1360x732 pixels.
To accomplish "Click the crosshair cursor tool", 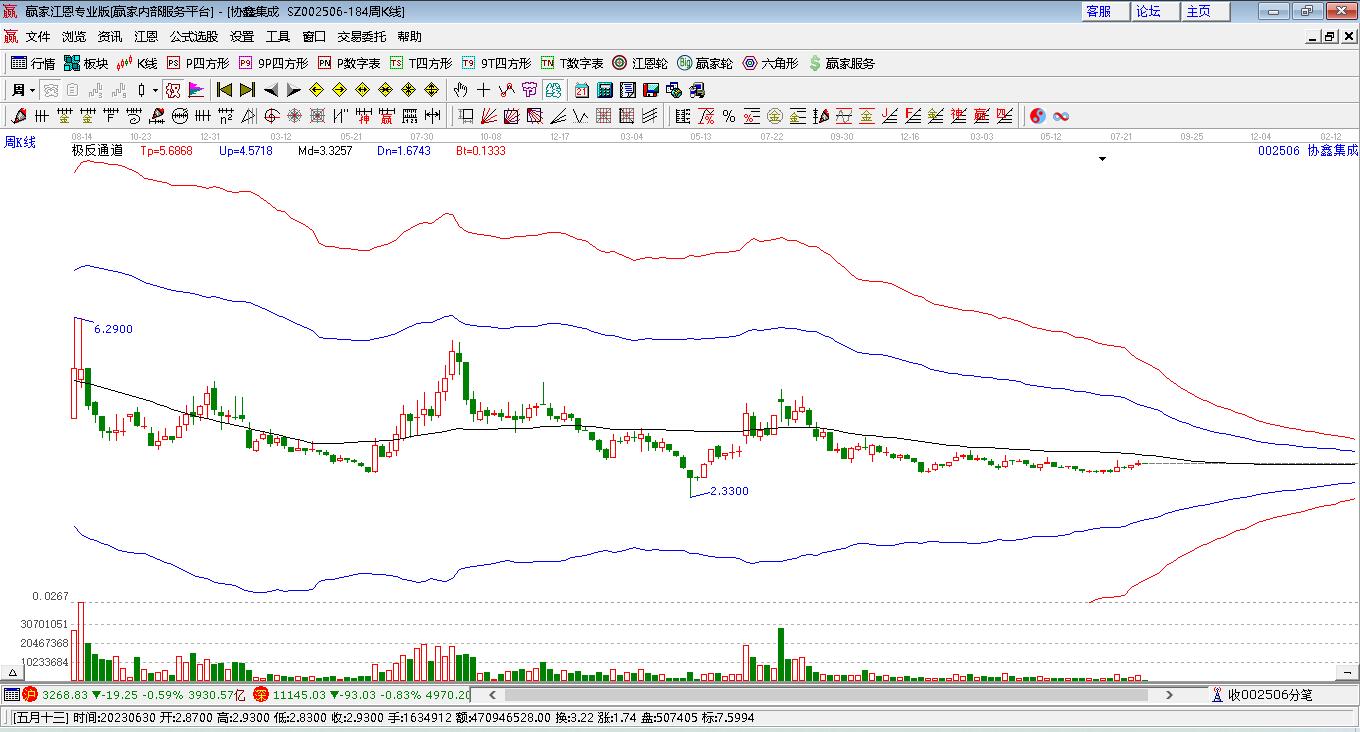I will 483,90.
